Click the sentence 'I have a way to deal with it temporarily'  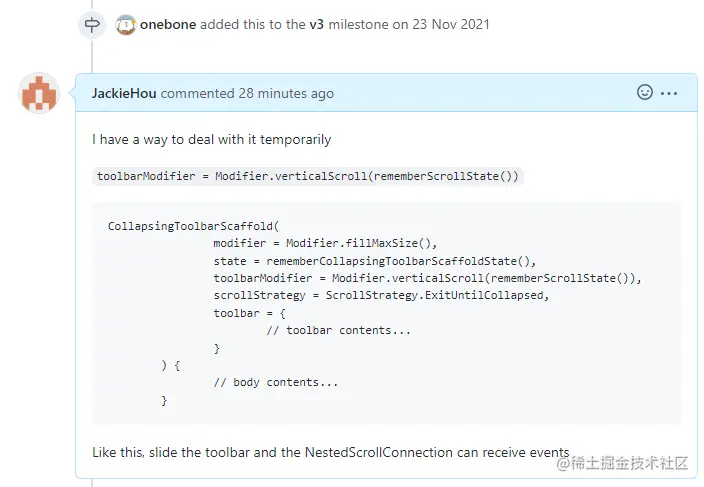coord(211,140)
